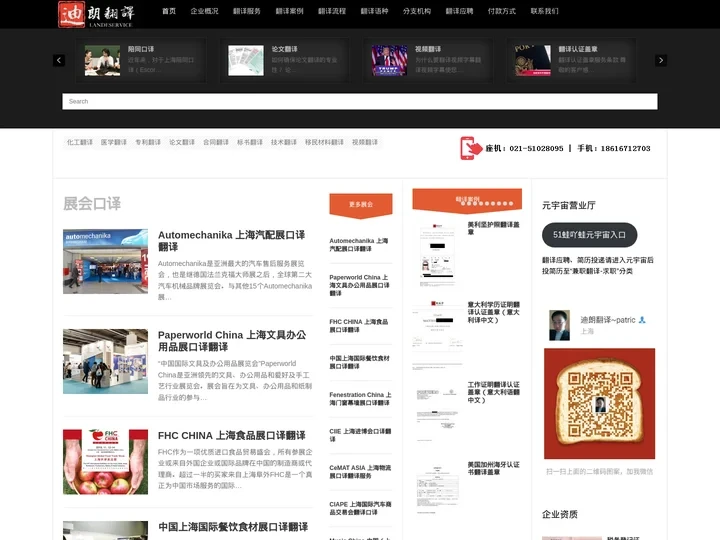Open sidebar link 中国上海国际餐饮食材展口译翻译
Viewport: 720px width, 540px height.
point(360,362)
